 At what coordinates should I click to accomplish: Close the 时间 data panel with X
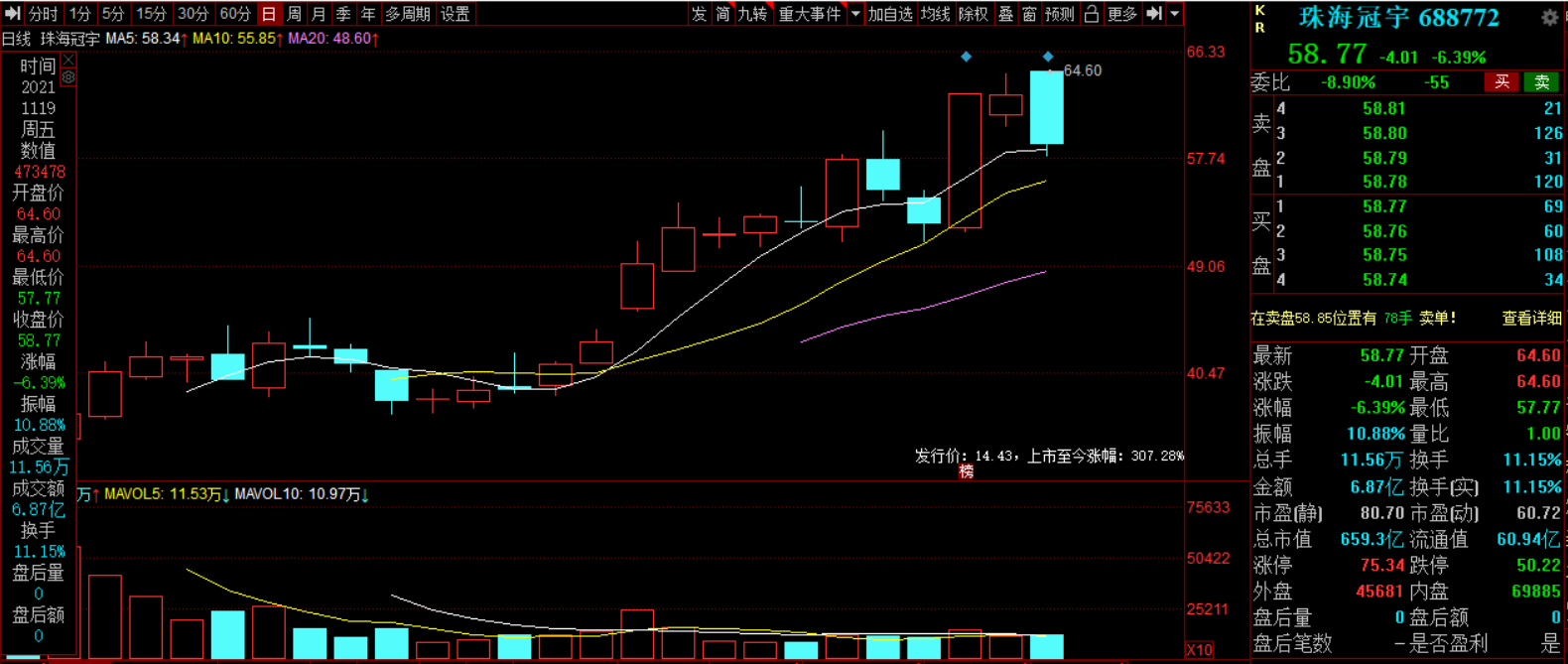click(x=68, y=62)
